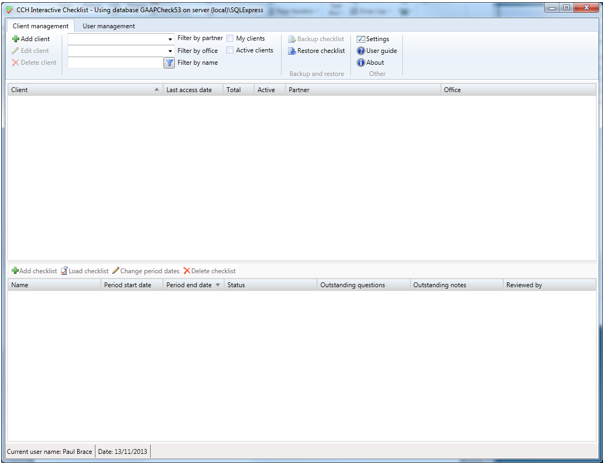This screenshot has width=606, height=464.
Task: Click the Add client label
Action: (x=35, y=39)
